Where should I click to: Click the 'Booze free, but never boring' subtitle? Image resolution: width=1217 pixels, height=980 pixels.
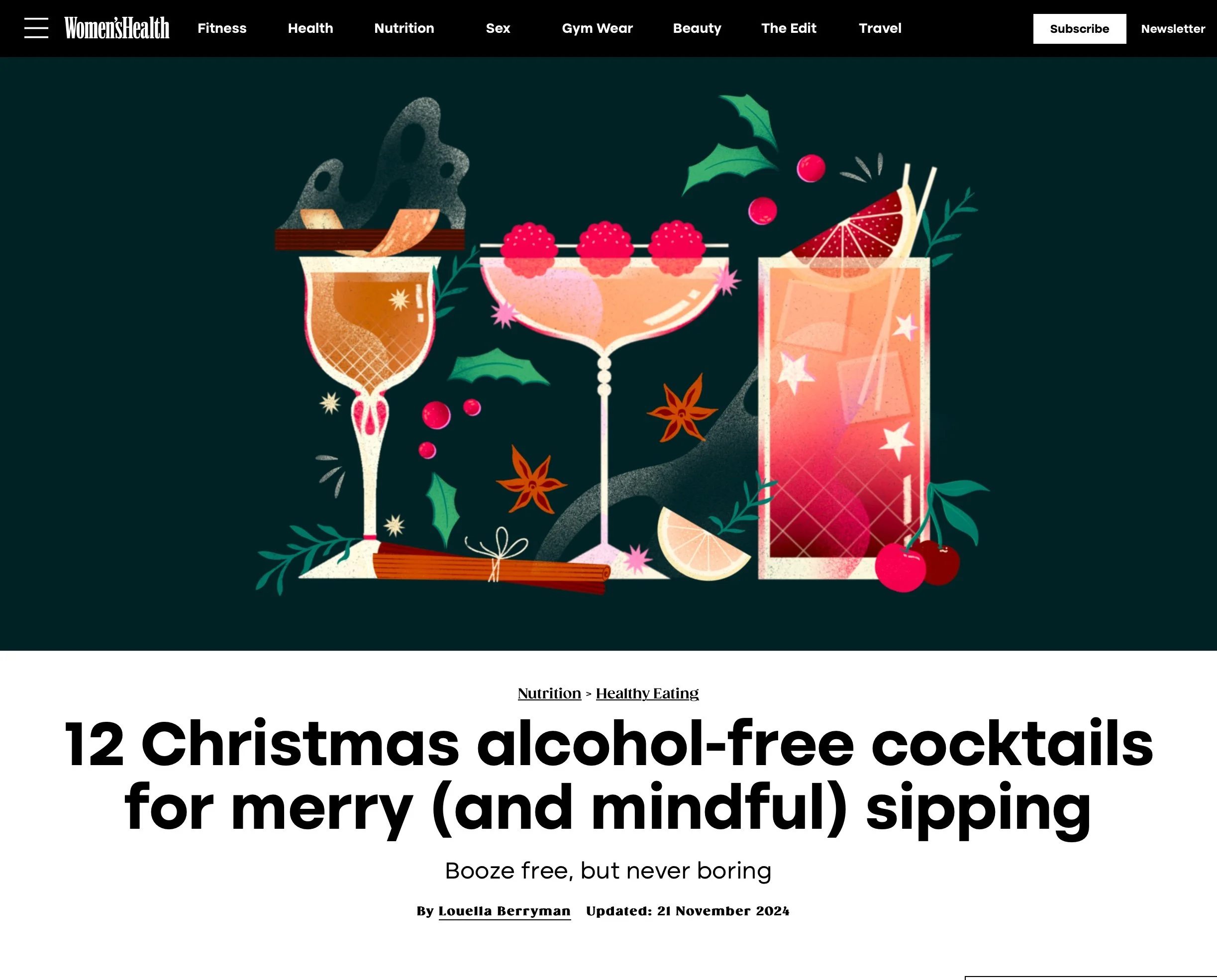[608, 871]
